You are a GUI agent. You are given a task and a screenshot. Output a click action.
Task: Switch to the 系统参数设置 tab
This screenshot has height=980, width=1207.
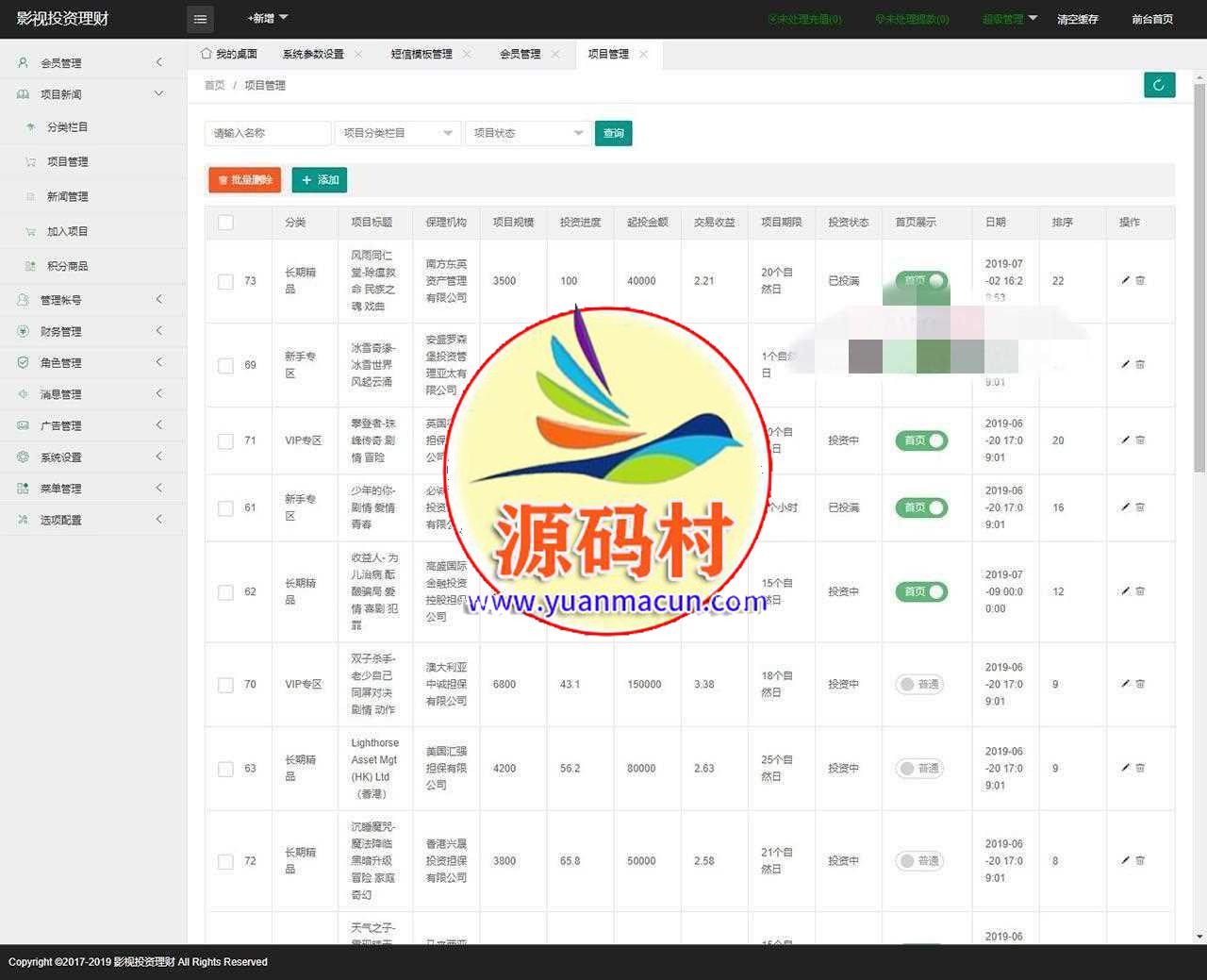click(313, 55)
